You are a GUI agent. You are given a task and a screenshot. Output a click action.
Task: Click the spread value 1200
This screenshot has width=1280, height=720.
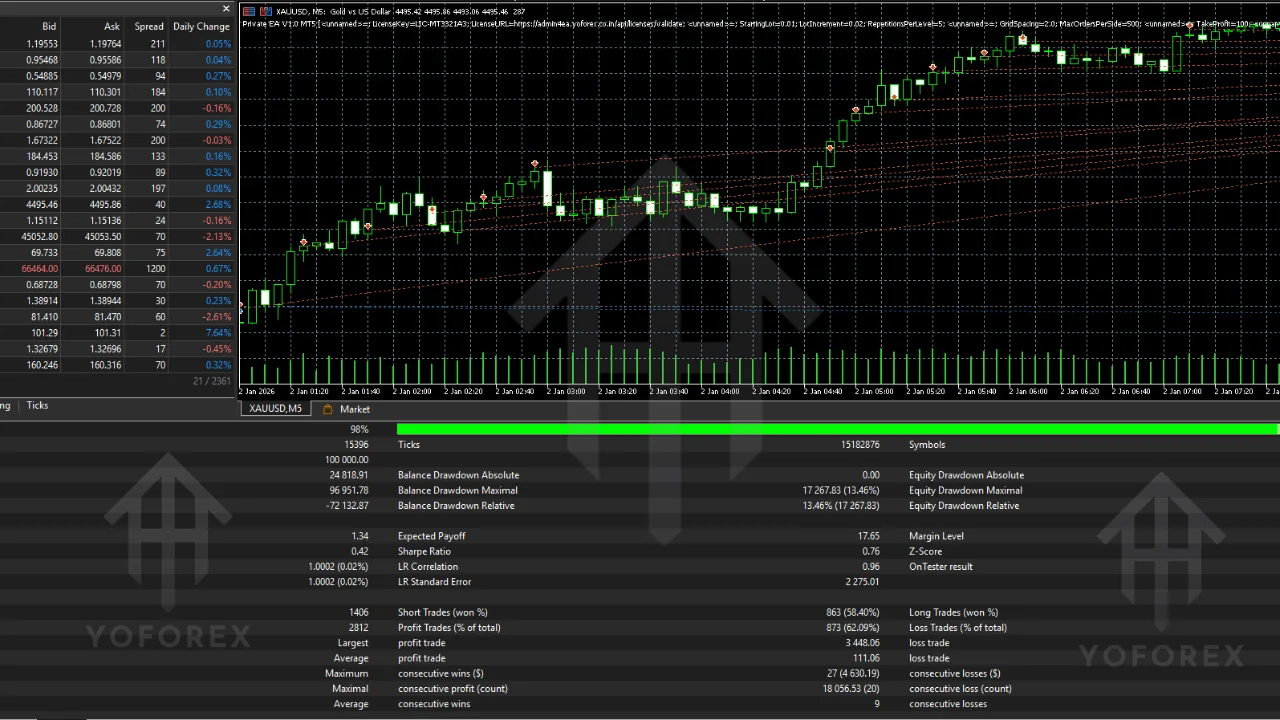pyautogui.click(x=155, y=268)
